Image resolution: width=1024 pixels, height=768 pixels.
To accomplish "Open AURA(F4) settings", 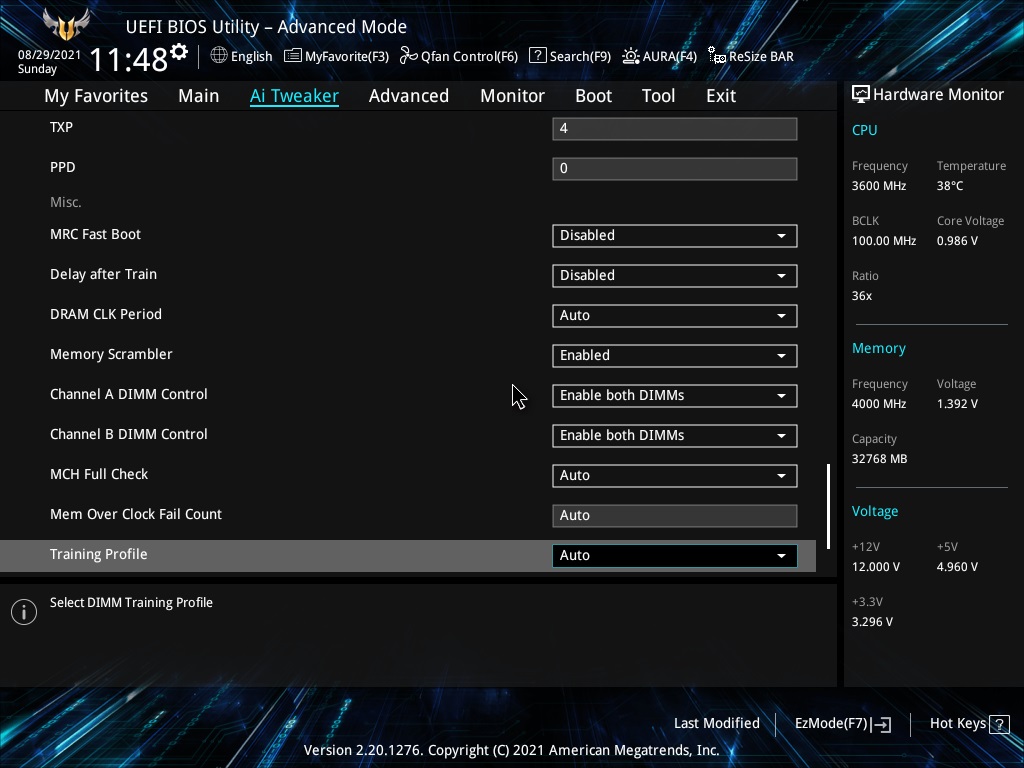I will (x=660, y=56).
